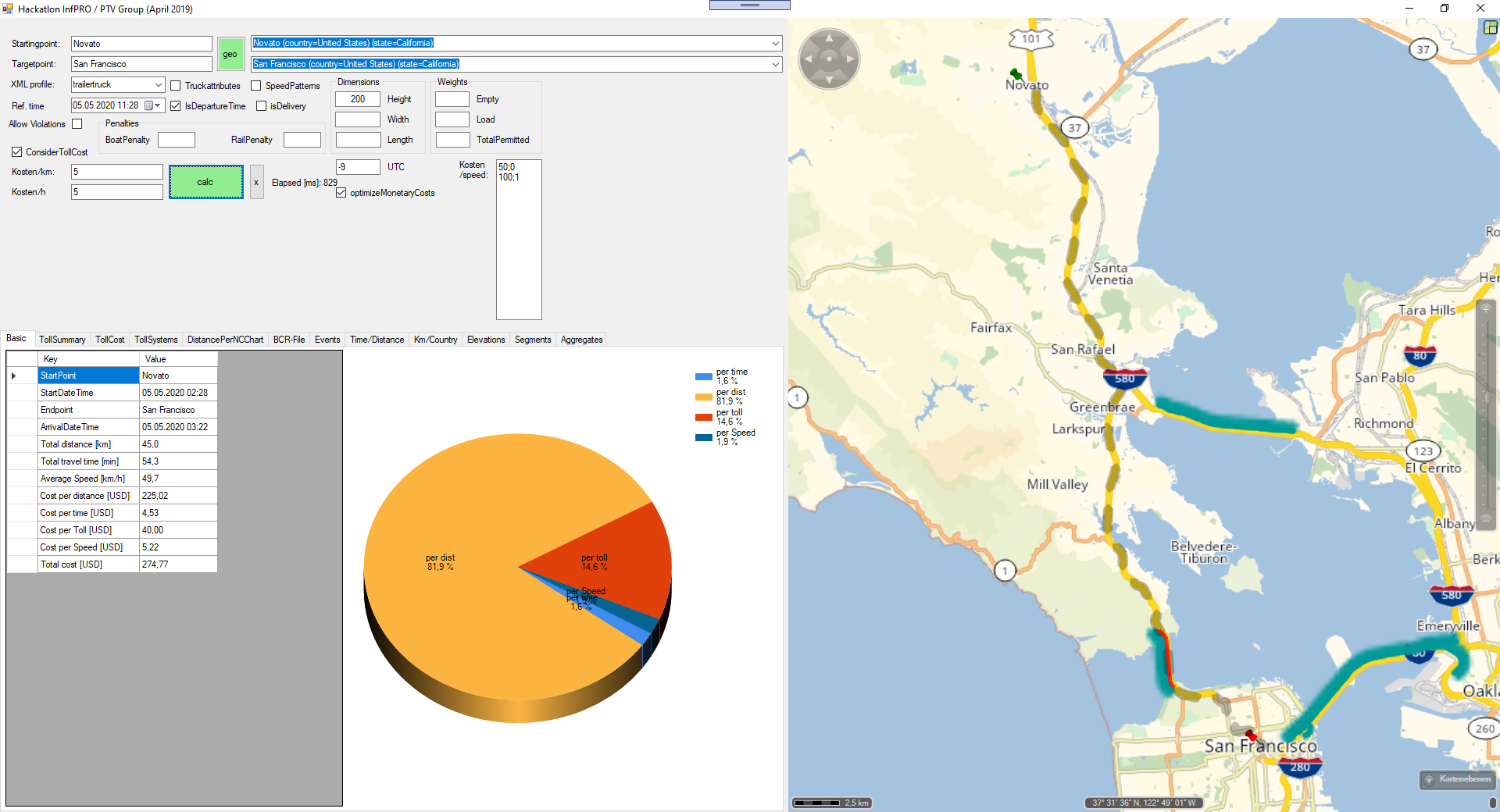Open the XML profile trailertruck dropdown
This screenshot has width=1500, height=812.
158,85
